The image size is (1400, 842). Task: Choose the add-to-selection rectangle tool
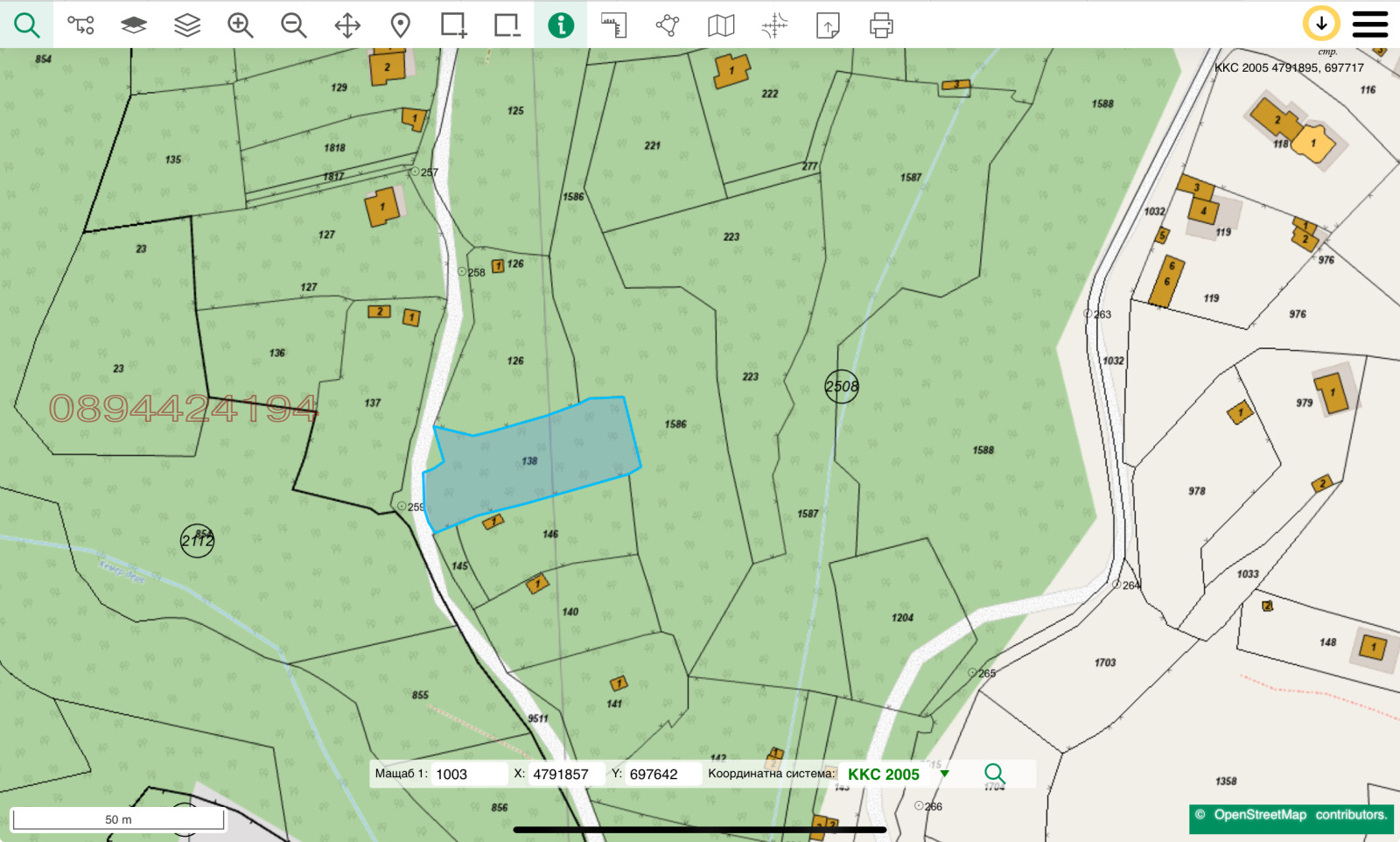click(x=453, y=25)
